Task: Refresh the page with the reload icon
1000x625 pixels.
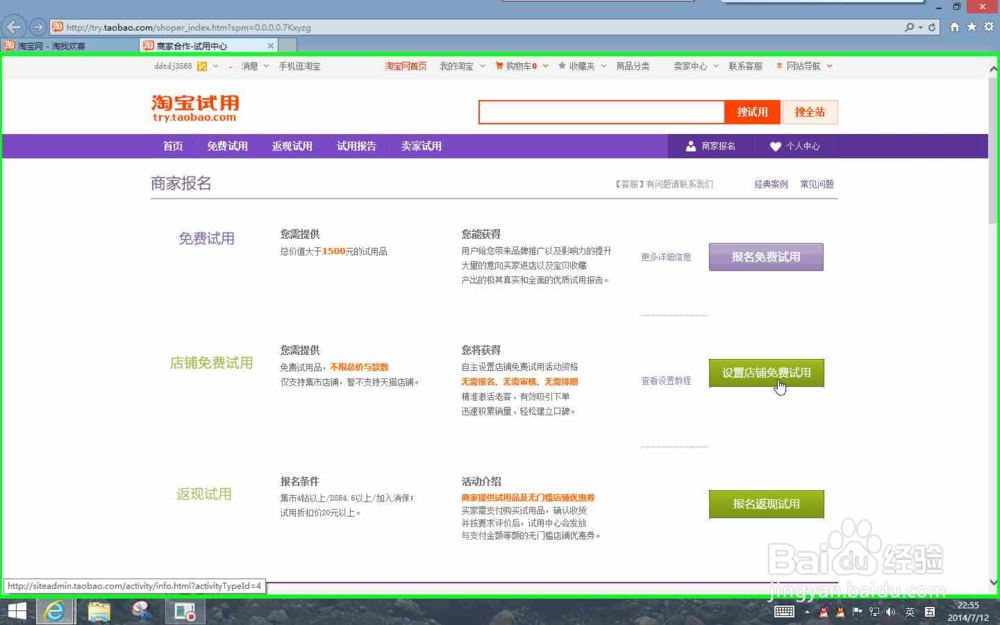Action: [932, 27]
